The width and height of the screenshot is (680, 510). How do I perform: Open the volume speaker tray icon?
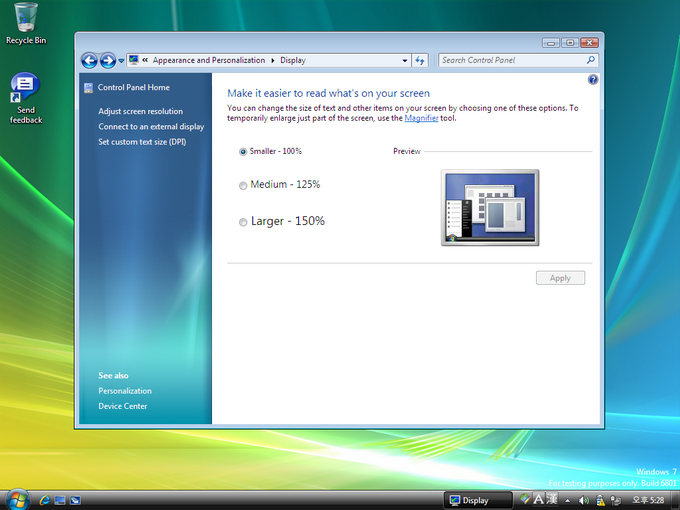(584, 501)
